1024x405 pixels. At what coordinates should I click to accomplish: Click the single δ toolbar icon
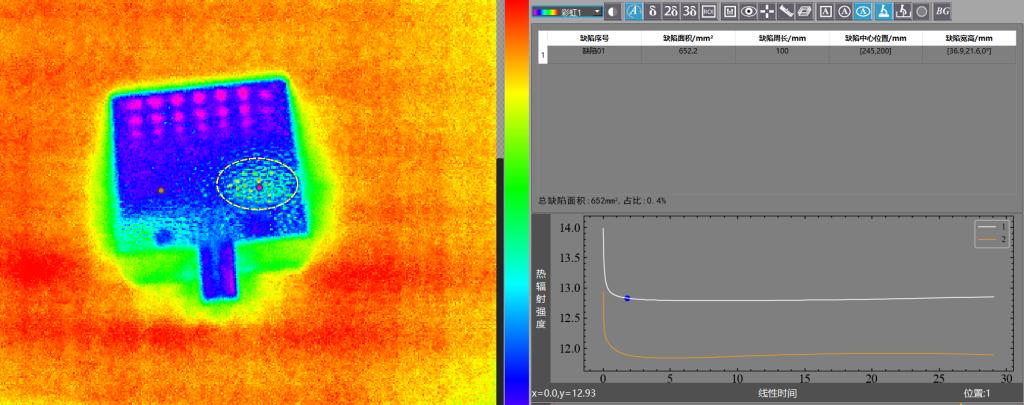coord(652,11)
